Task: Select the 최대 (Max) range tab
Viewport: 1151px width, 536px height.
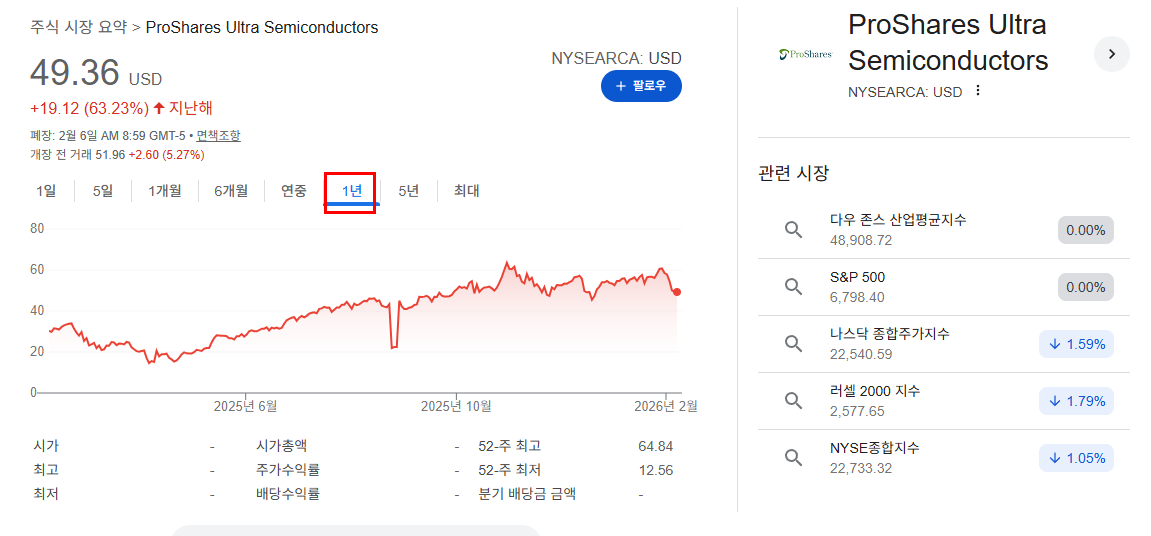Action: tap(466, 191)
